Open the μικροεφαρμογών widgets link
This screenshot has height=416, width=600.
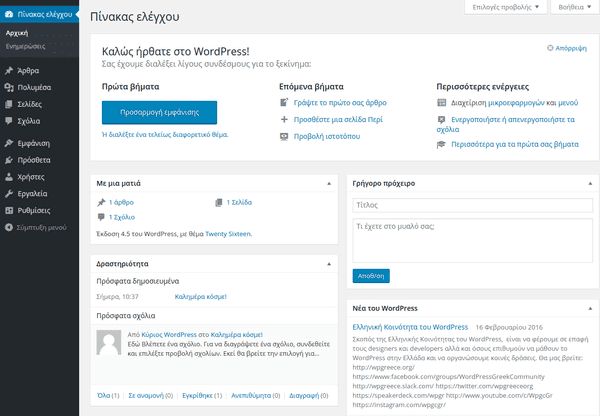[x=516, y=103]
